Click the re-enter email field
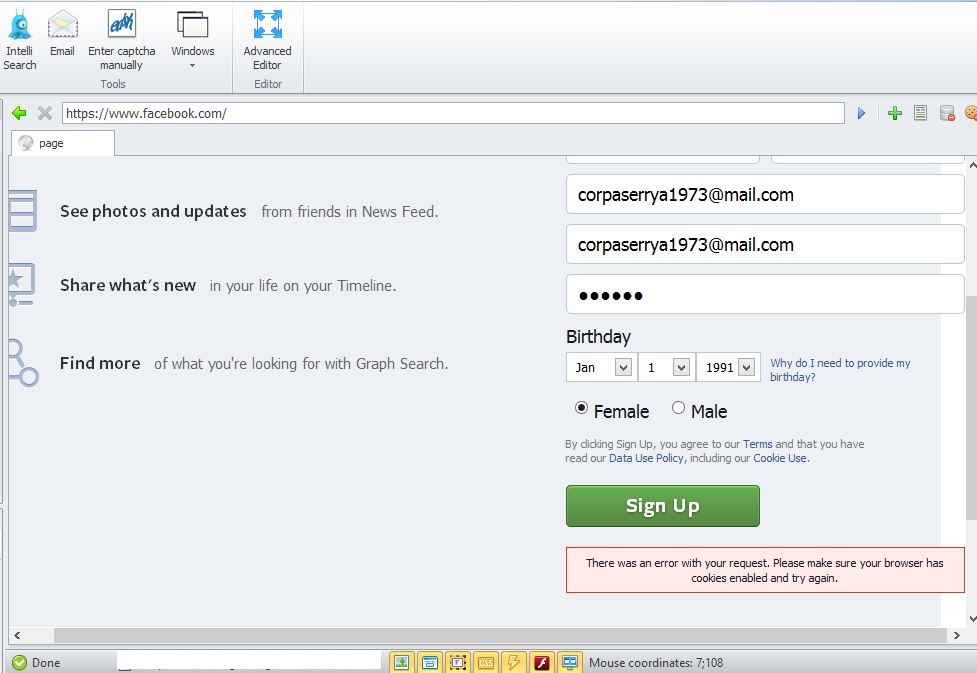Image resolution: width=977 pixels, height=673 pixels. [x=765, y=244]
